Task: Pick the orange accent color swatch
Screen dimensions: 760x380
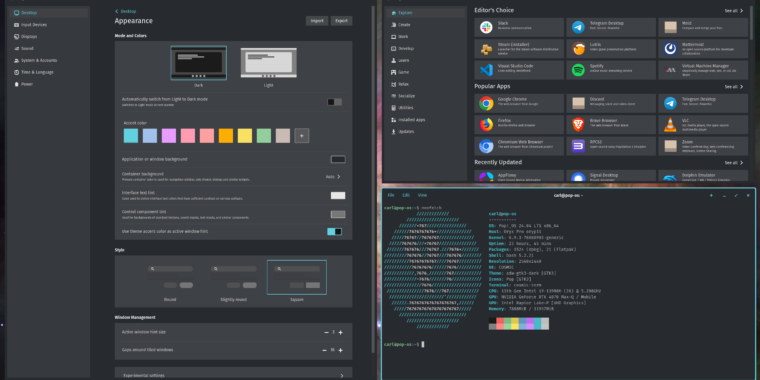Action: tap(226, 136)
